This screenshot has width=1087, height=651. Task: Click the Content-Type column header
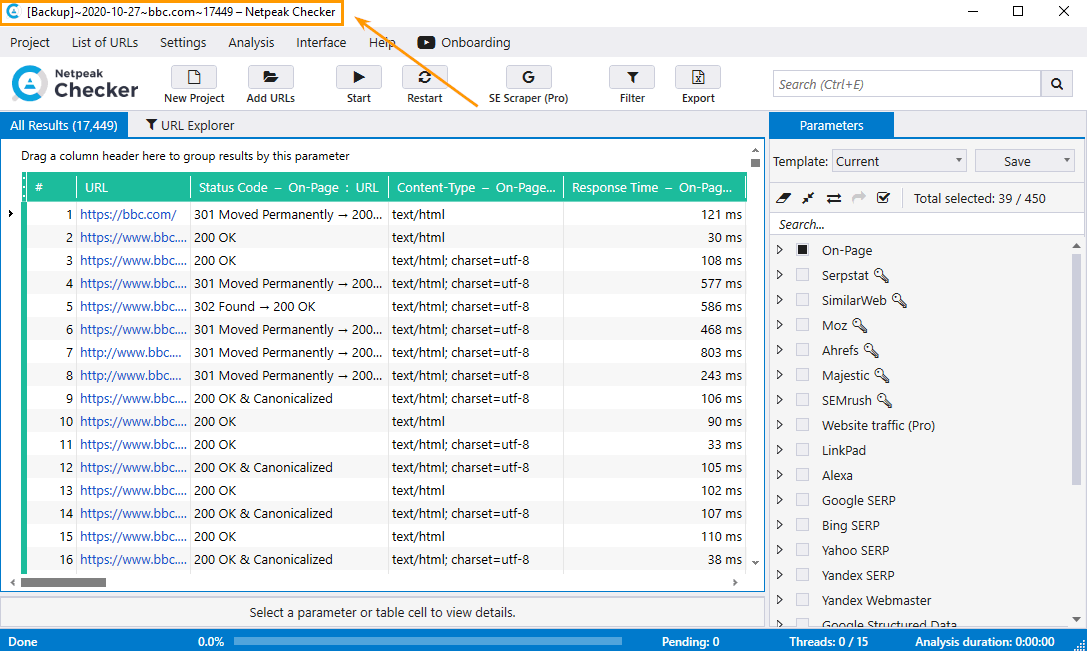pos(476,187)
